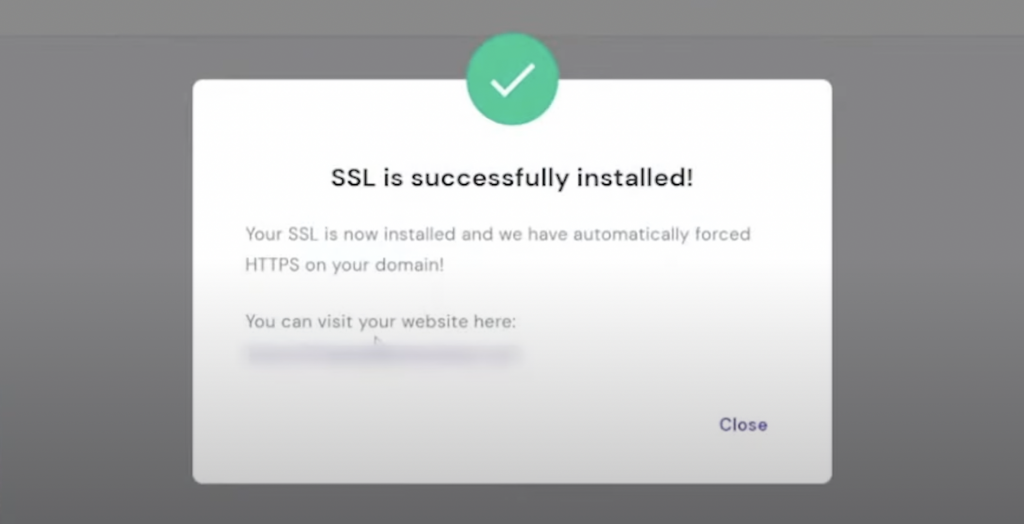Click the word 'HTTPS' in the message
This screenshot has width=1024, height=524.
click(x=272, y=265)
